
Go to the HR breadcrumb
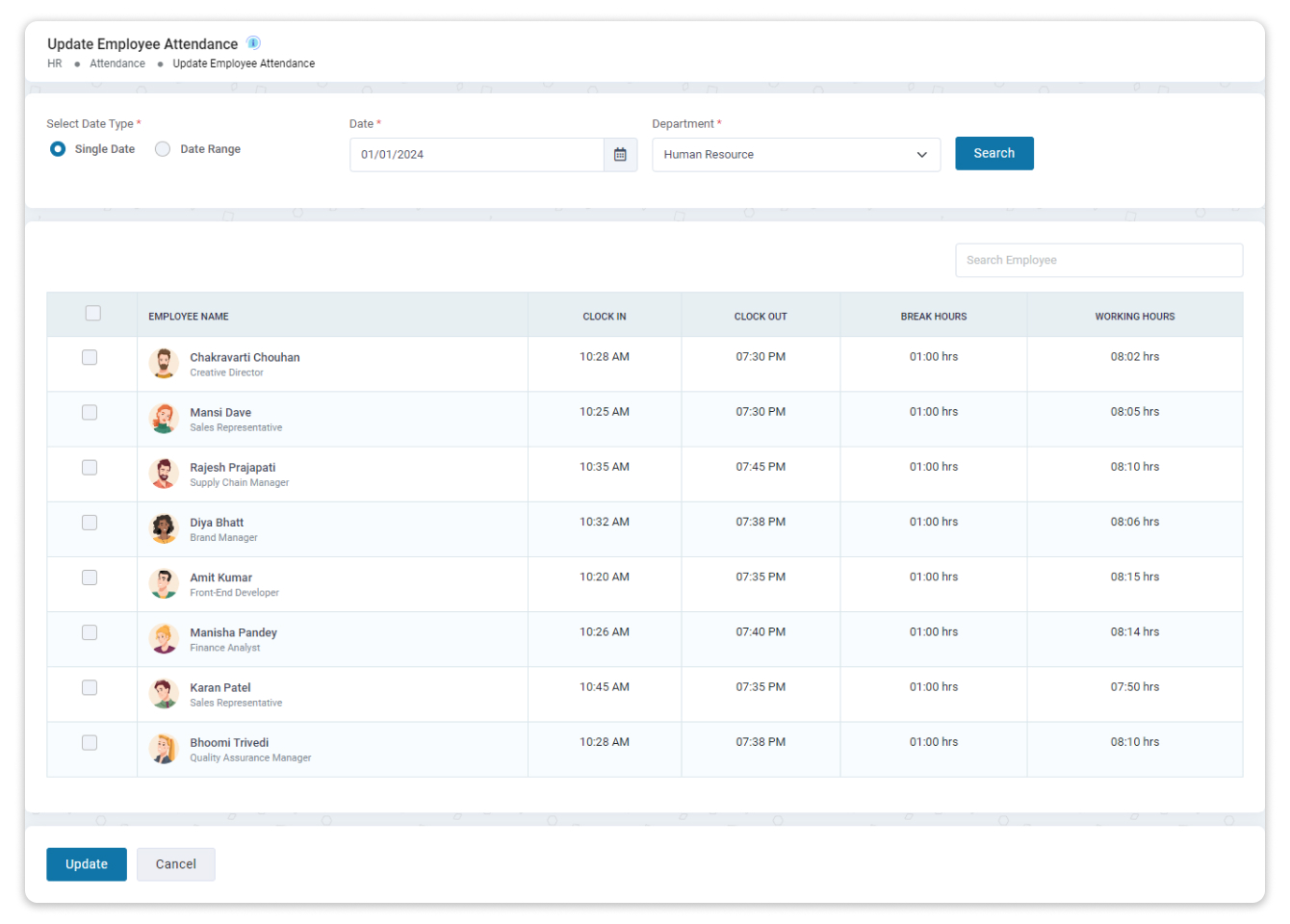click(55, 64)
